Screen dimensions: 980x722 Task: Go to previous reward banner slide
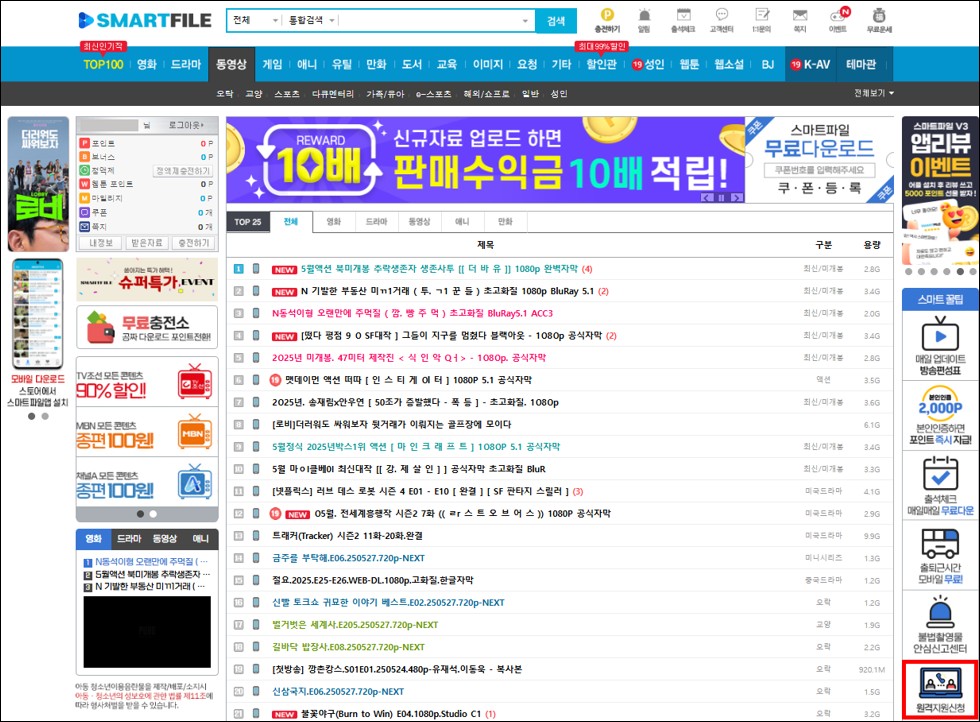pos(707,198)
